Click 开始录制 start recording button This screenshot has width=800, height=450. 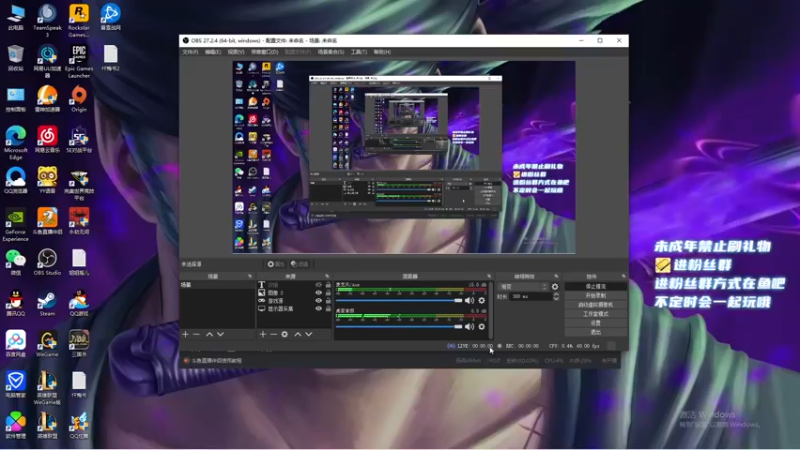(595, 296)
